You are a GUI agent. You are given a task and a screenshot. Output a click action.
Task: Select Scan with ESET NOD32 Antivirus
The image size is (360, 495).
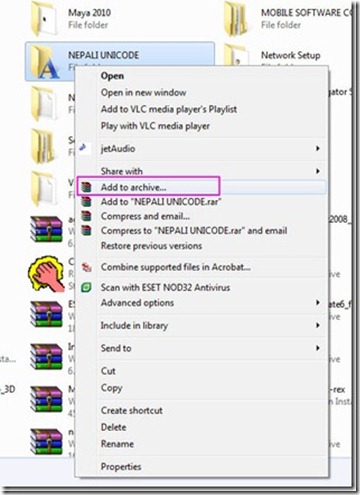[x=165, y=287]
